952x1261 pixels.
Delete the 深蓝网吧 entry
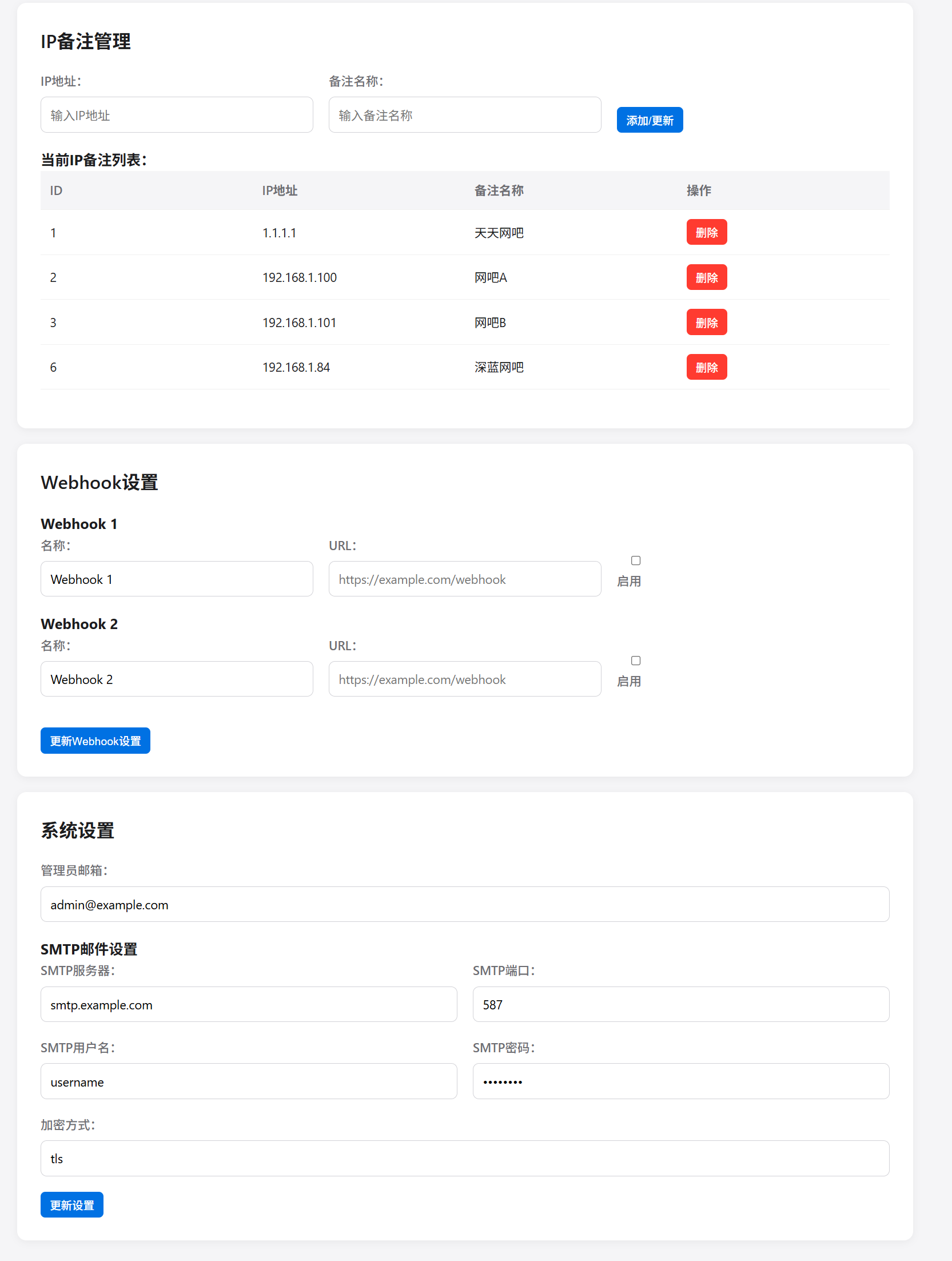click(x=707, y=367)
